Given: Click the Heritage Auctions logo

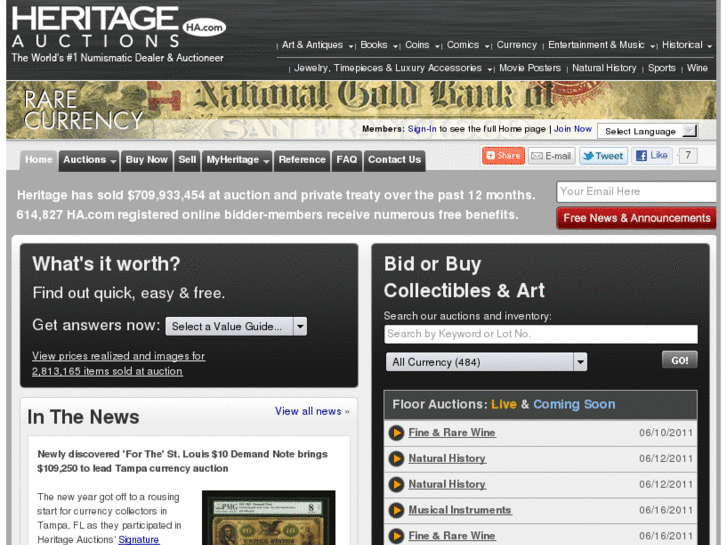Looking at the screenshot, I should [x=118, y=33].
